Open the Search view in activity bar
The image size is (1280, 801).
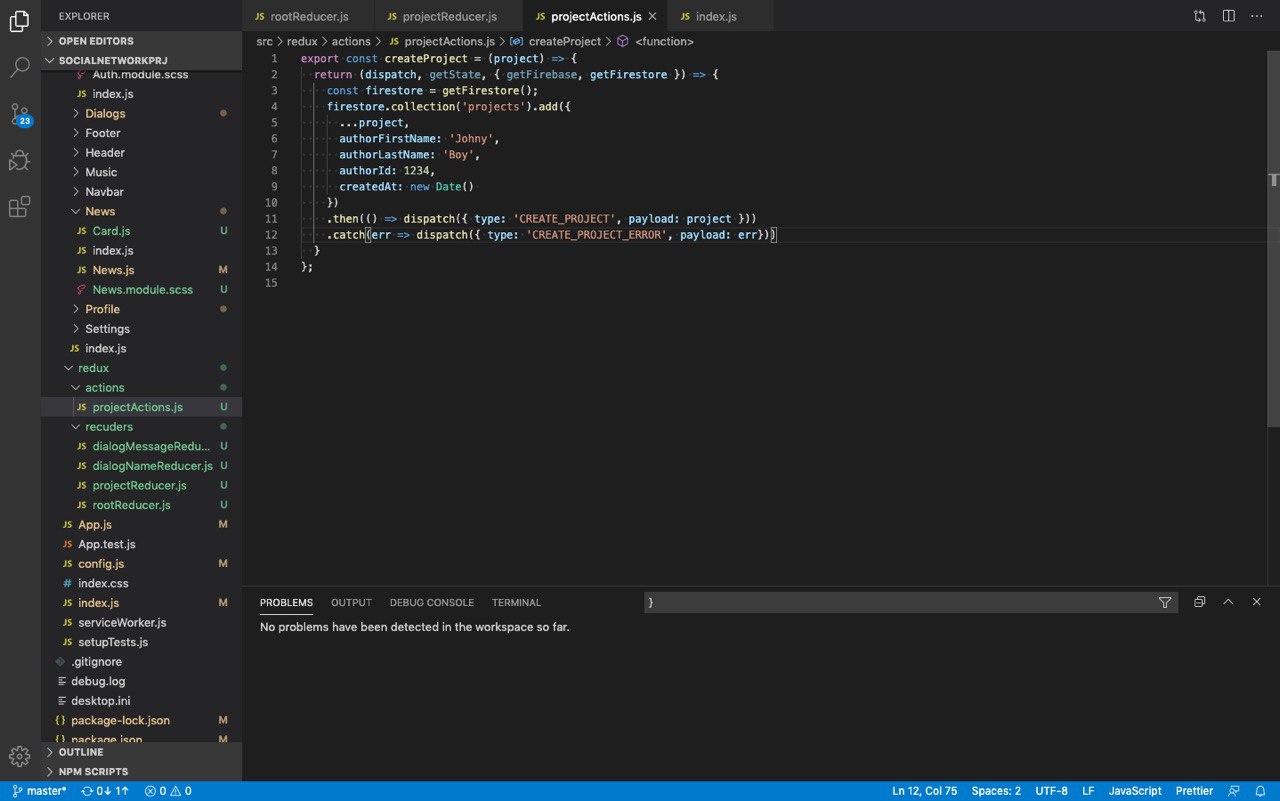tap(20, 68)
